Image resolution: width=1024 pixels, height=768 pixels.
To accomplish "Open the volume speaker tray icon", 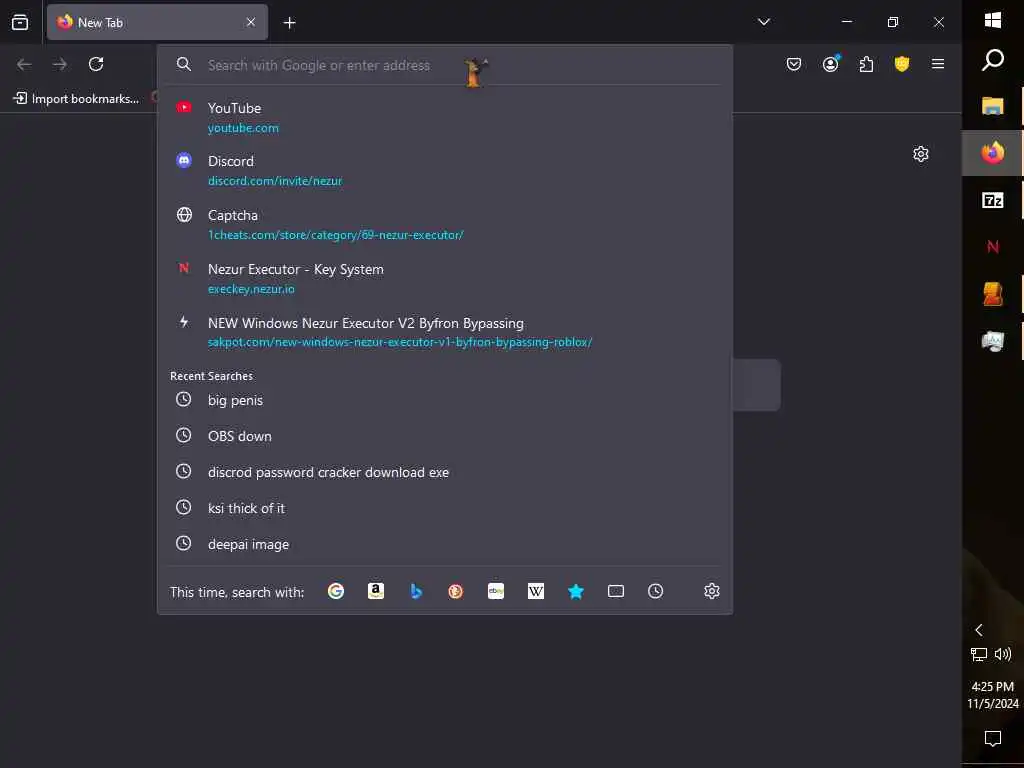I will 1003,654.
